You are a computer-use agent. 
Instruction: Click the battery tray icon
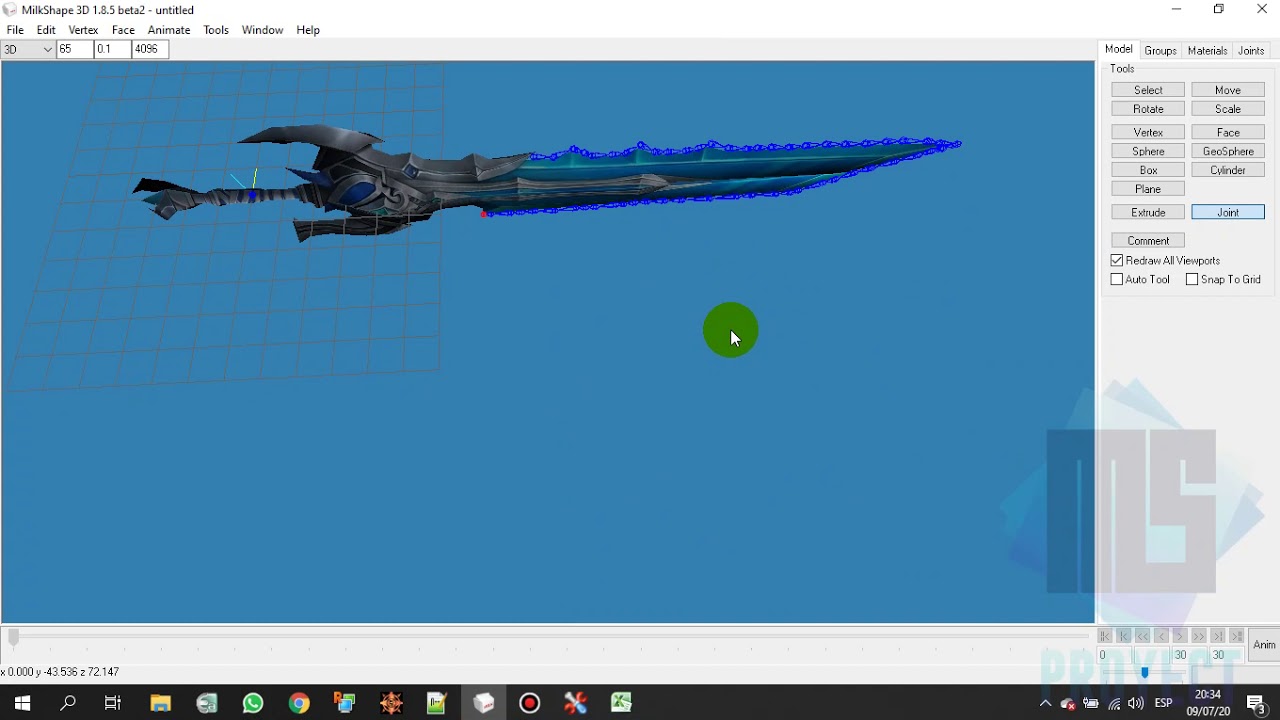pos(1091,703)
